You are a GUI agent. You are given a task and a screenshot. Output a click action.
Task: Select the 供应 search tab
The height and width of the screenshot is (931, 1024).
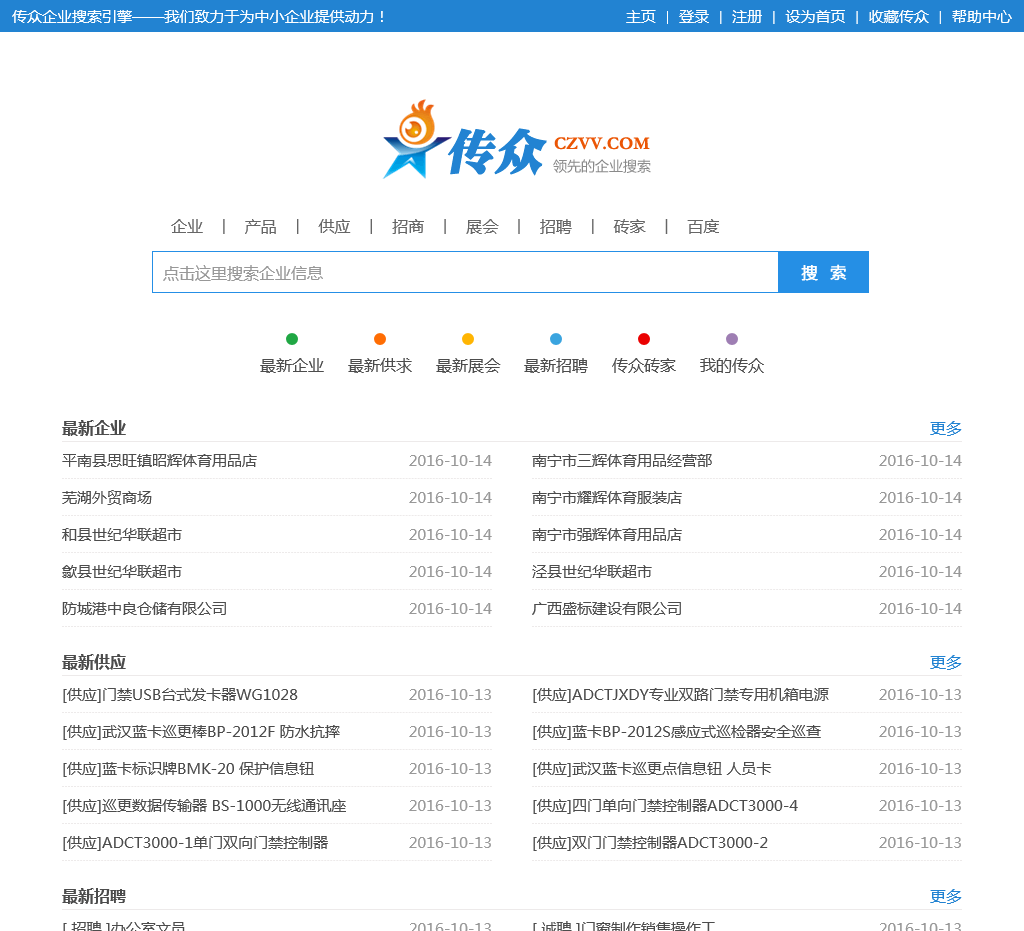point(334,227)
